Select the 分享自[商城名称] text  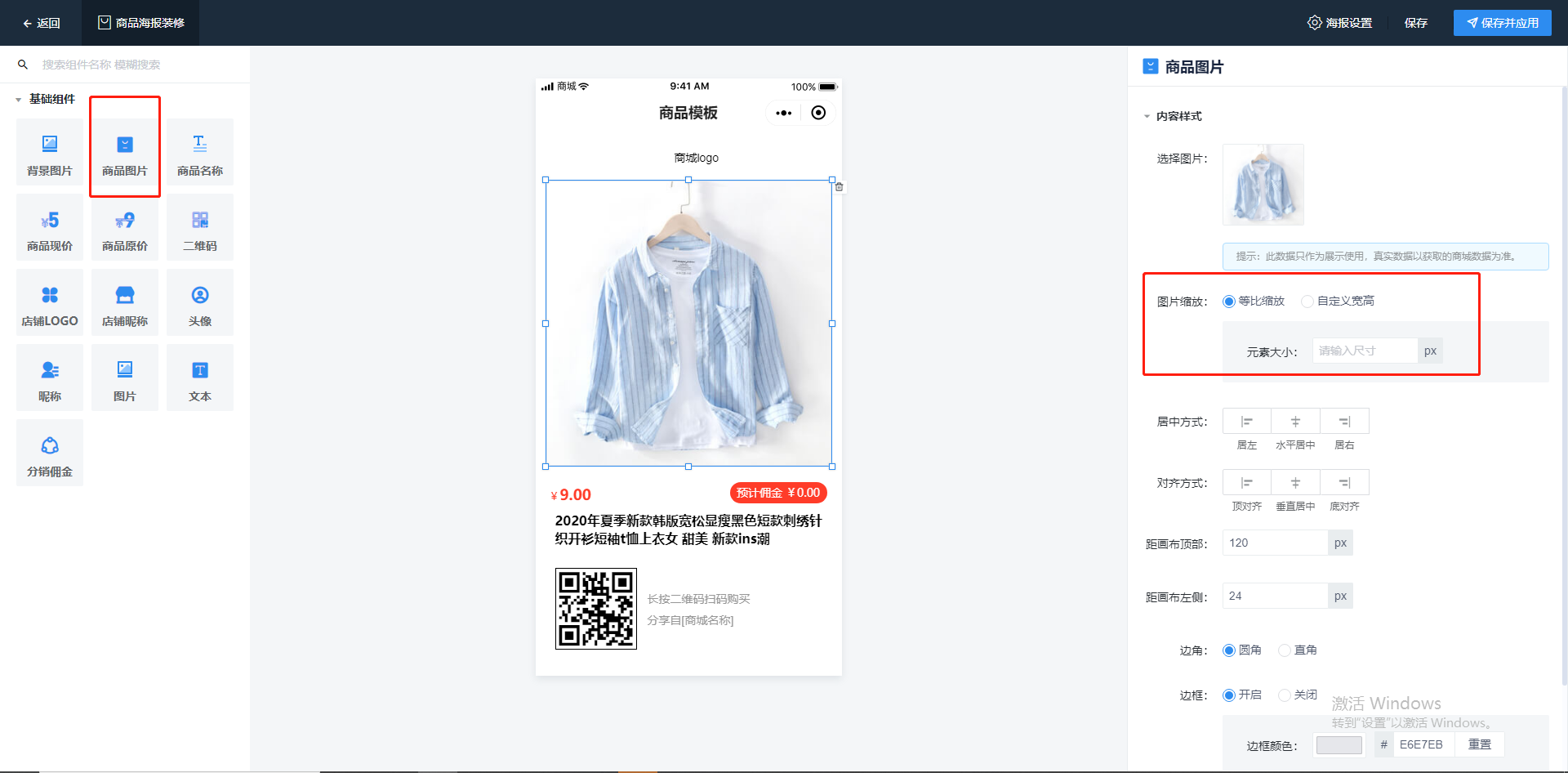coord(691,620)
